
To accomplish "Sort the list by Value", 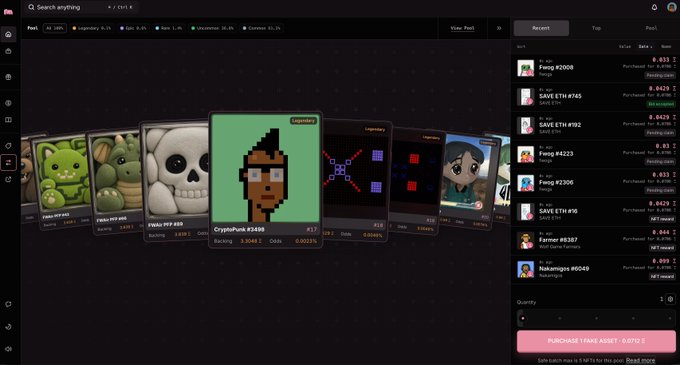I will click(625, 46).
